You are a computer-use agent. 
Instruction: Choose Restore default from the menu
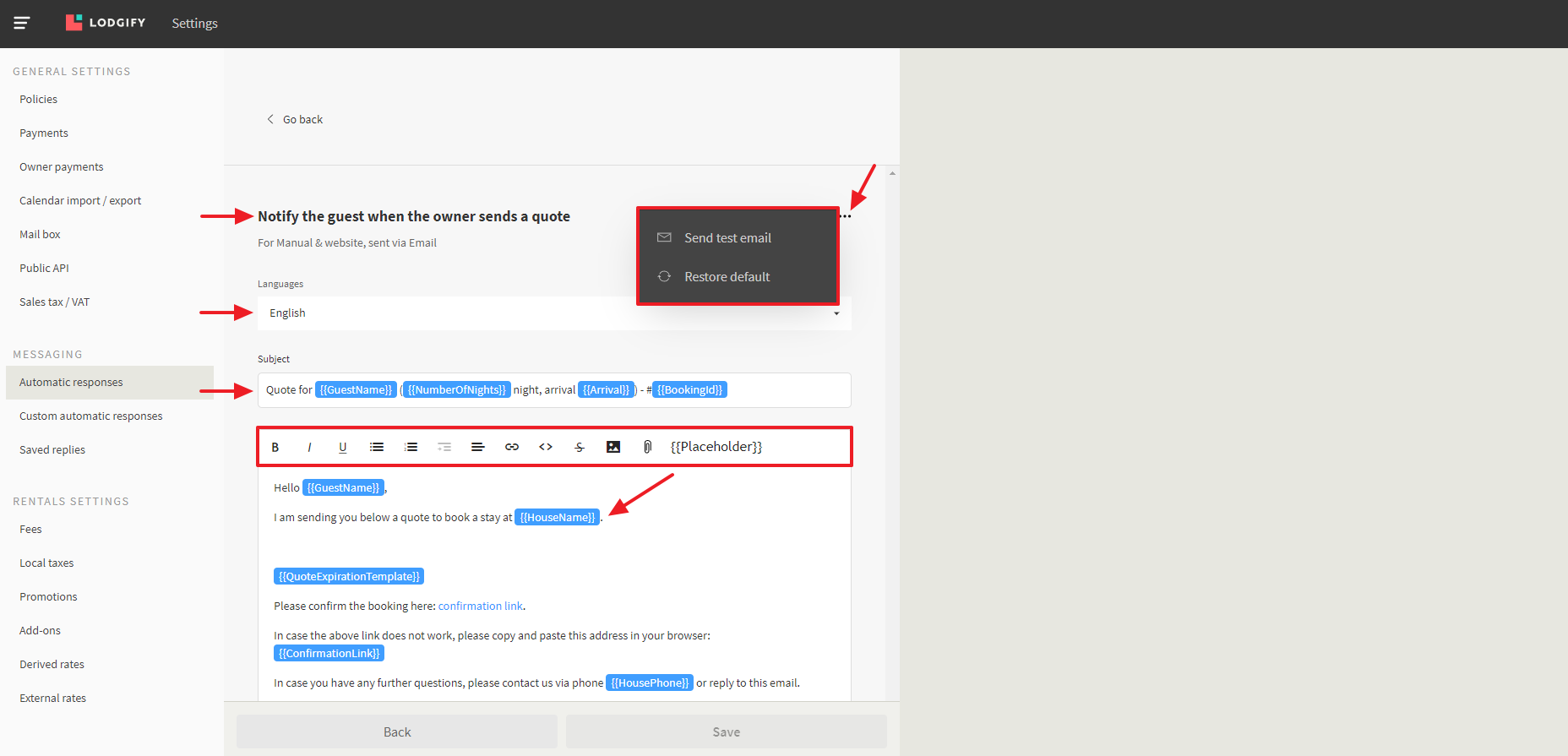point(727,276)
